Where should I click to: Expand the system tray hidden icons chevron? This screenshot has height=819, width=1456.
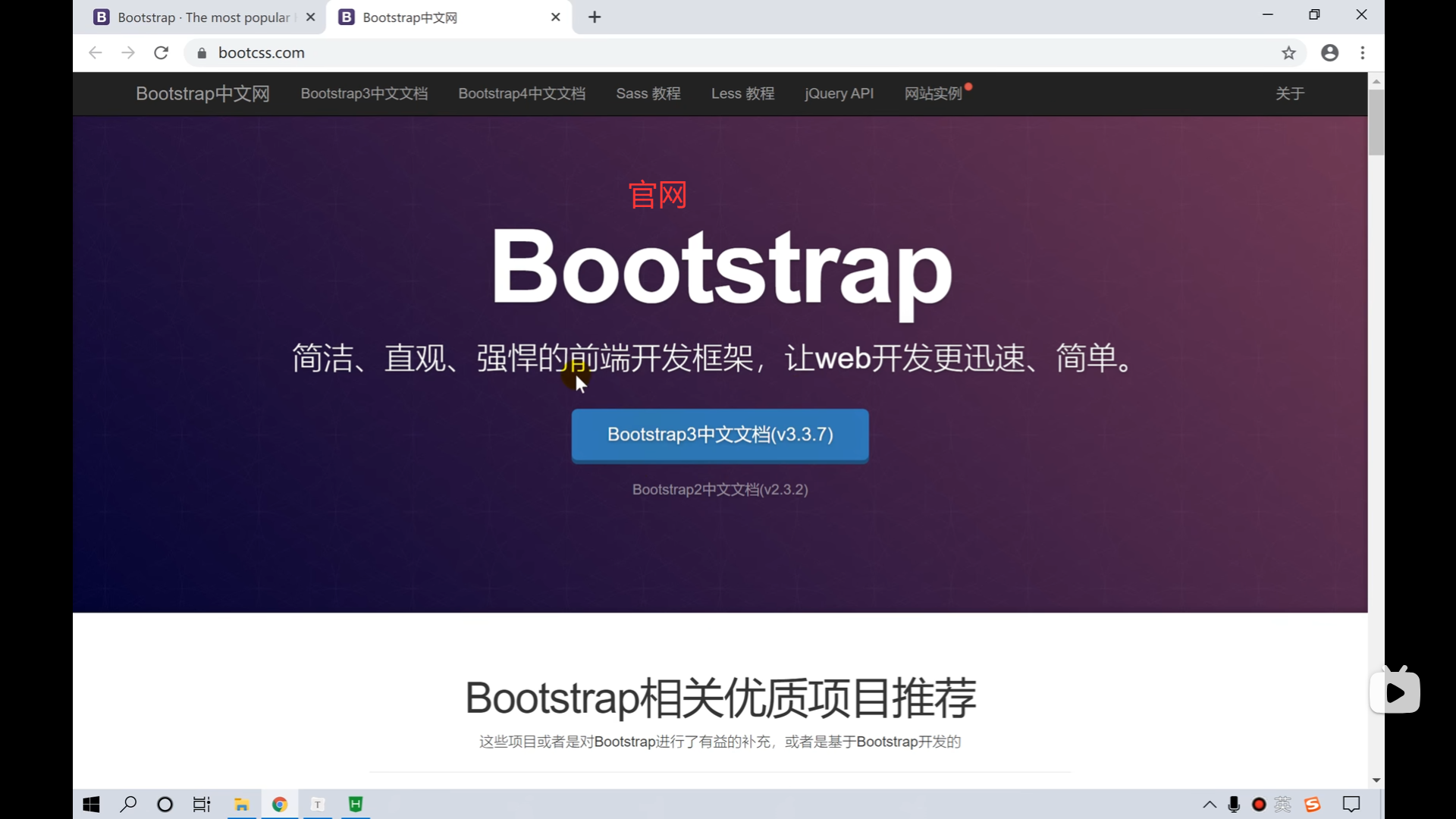pyautogui.click(x=1210, y=805)
